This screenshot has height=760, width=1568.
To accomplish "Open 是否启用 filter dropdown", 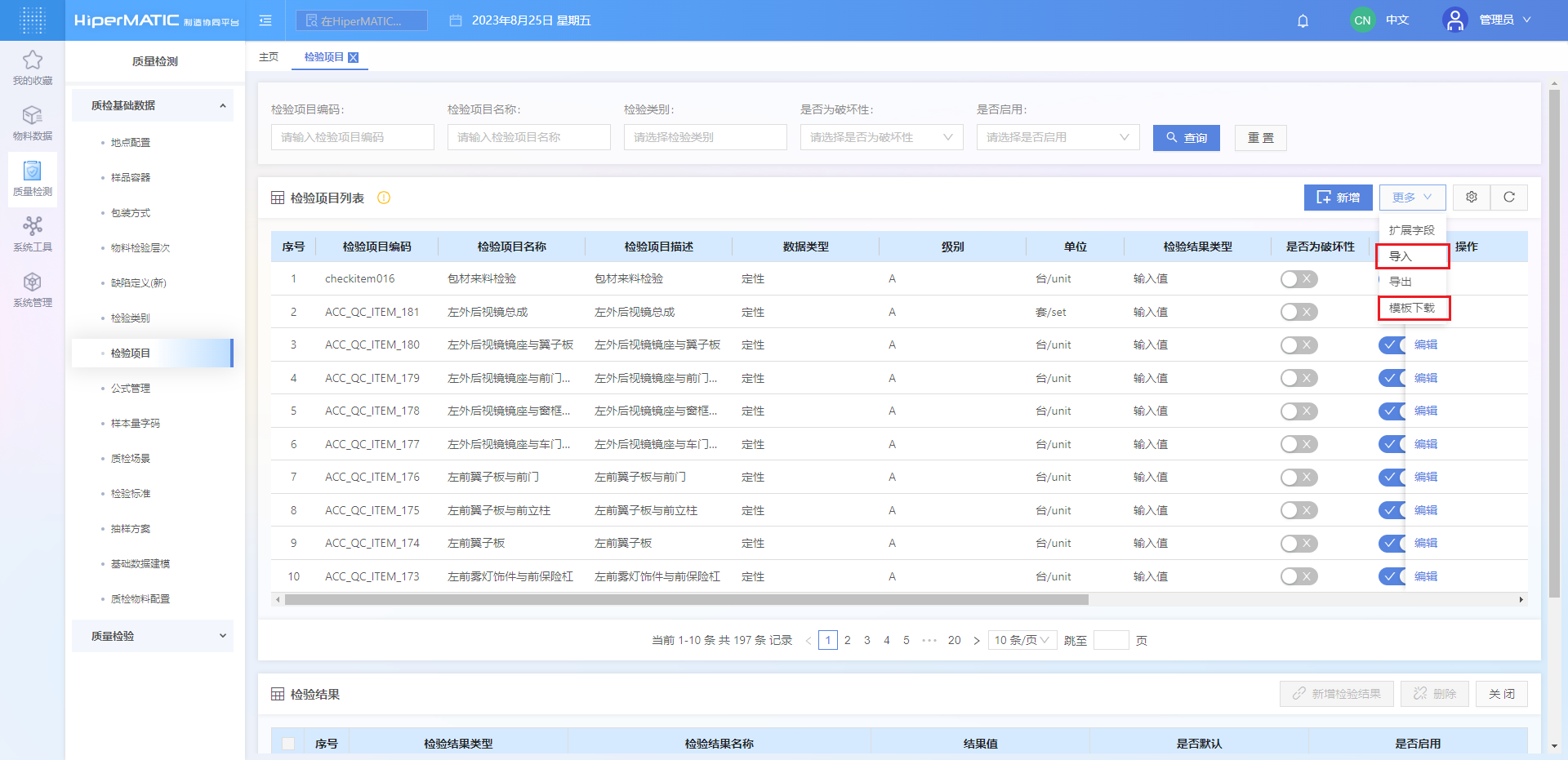I will click(1058, 137).
